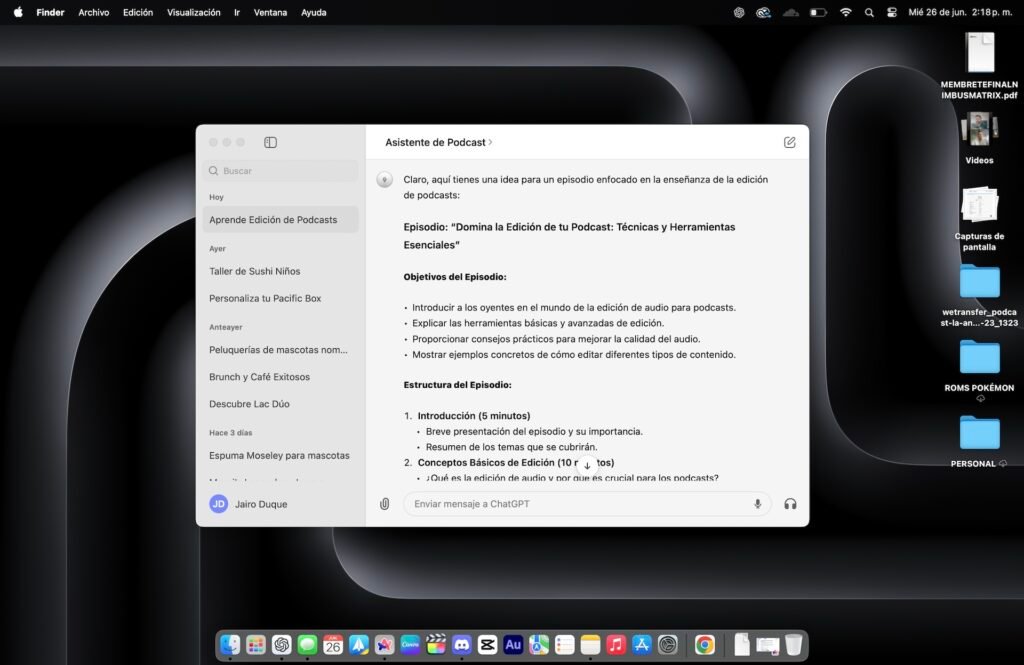Open Discord from the Dock
1024x665 pixels.
point(462,645)
